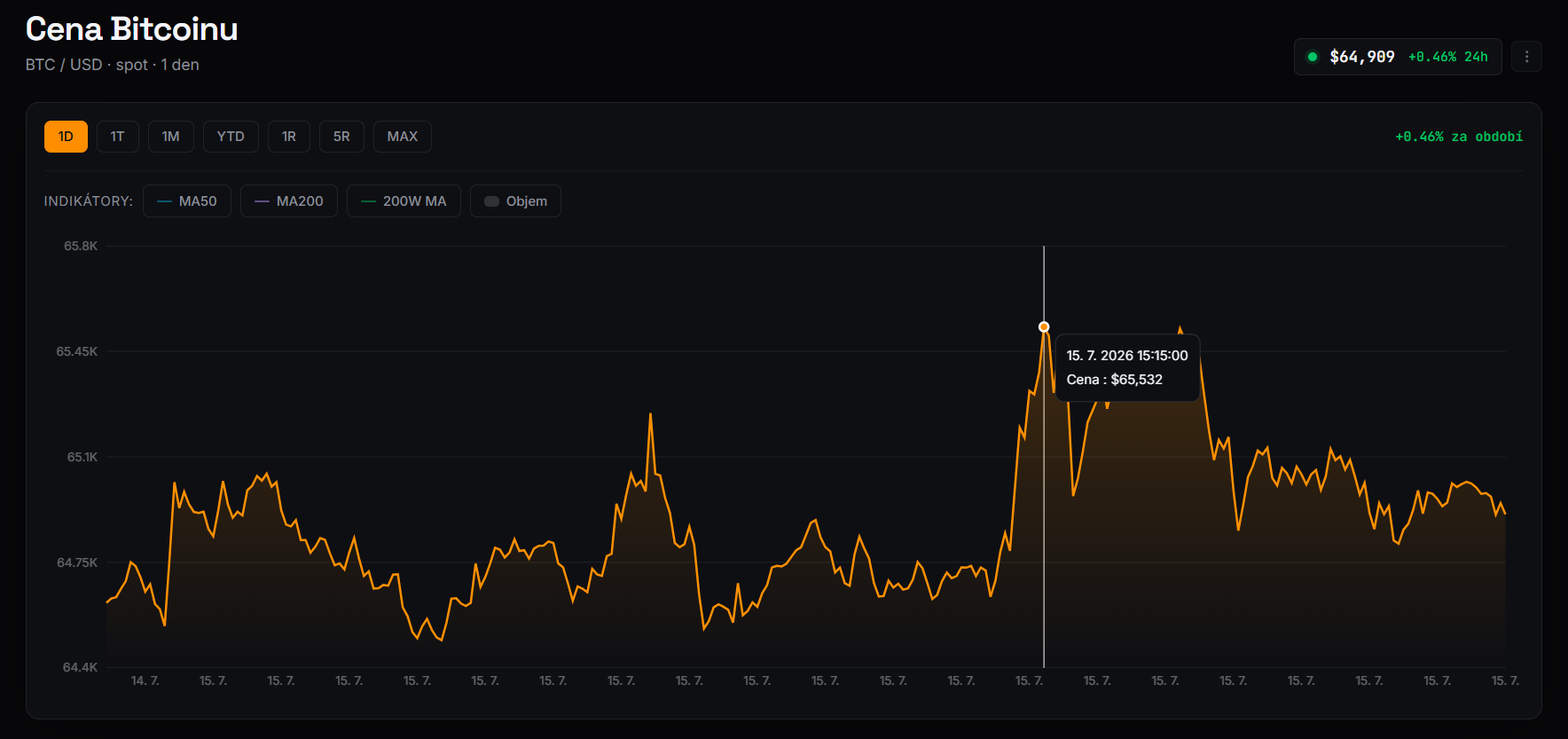1568x739 pixels.
Task: Click the BTC / USD spot subtitle
Action: coord(113,65)
